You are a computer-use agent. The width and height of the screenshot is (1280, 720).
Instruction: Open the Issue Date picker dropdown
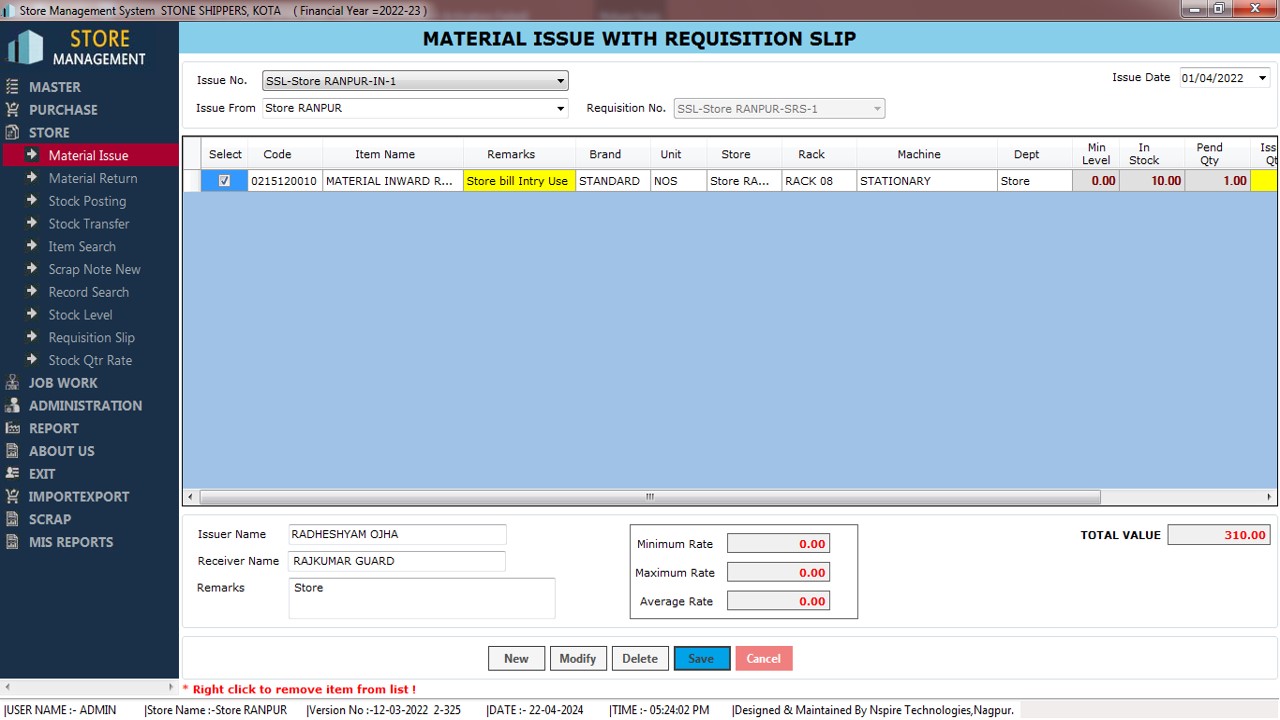click(1262, 78)
